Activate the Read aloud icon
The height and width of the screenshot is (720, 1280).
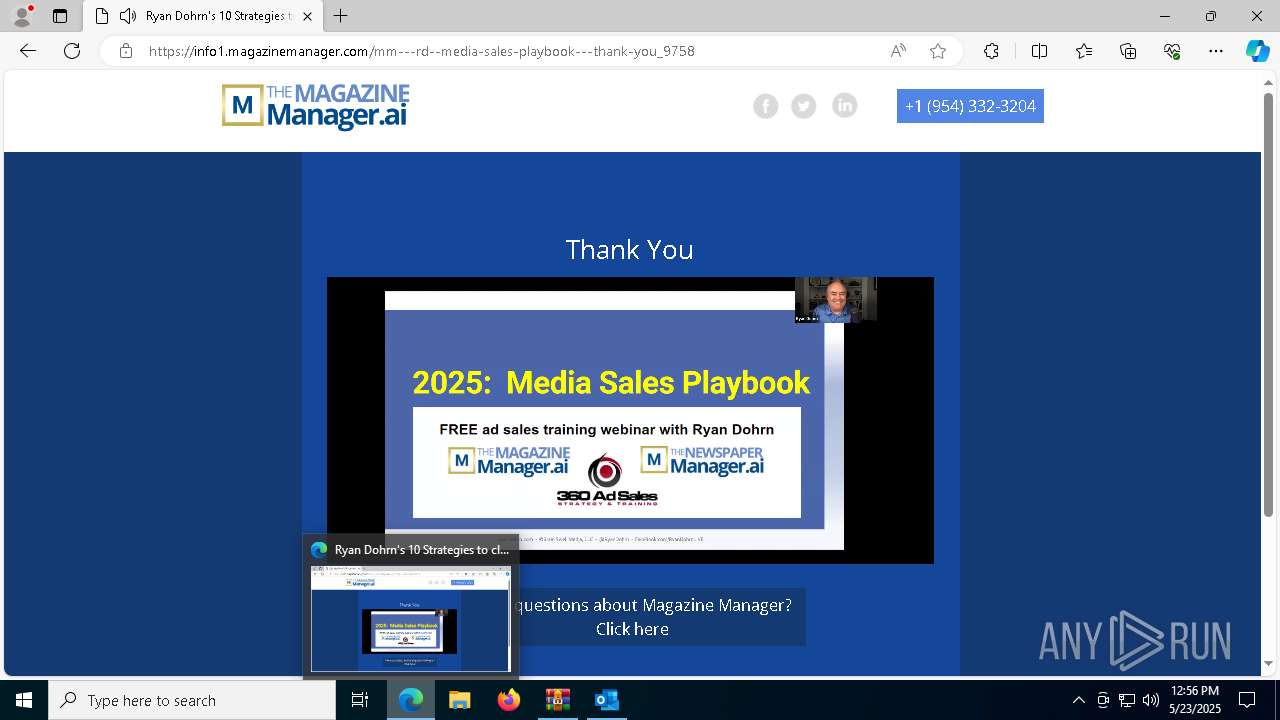pos(898,51)
